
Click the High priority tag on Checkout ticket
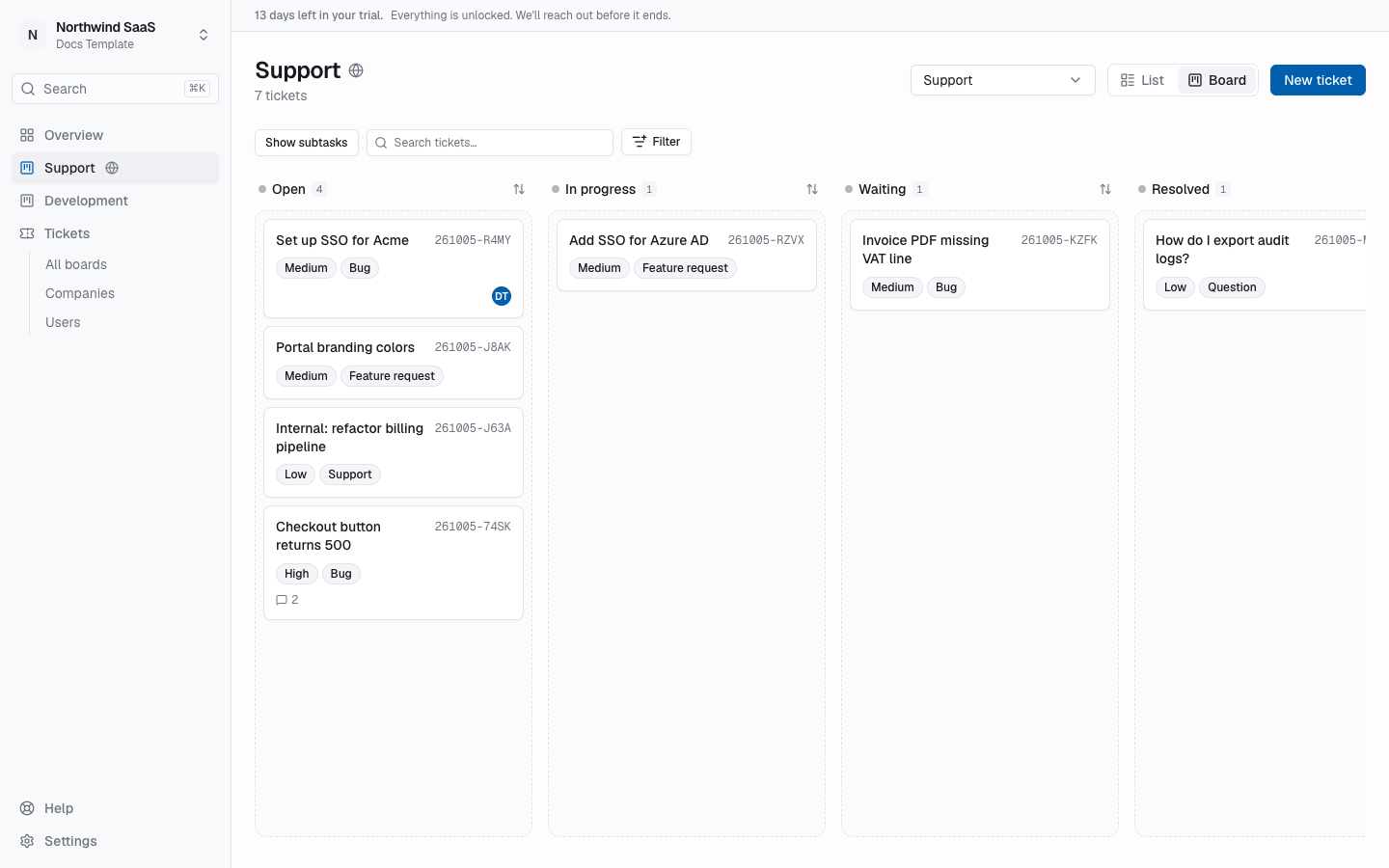tap(297, 574)
